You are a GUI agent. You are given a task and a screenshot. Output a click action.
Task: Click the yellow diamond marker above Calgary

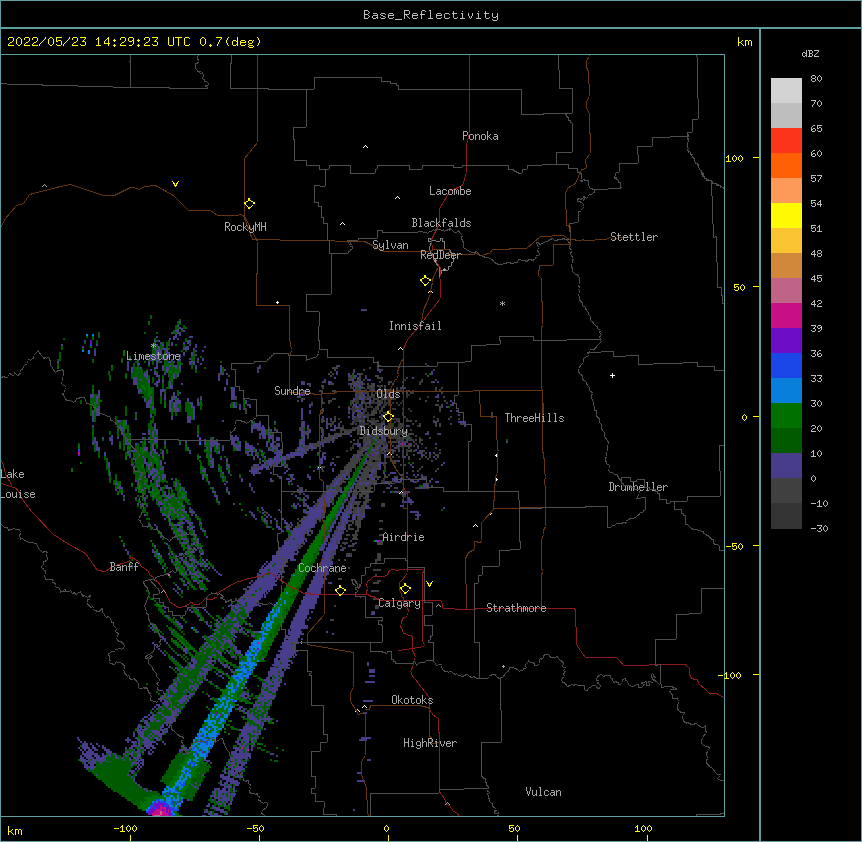tap(405, 589)
